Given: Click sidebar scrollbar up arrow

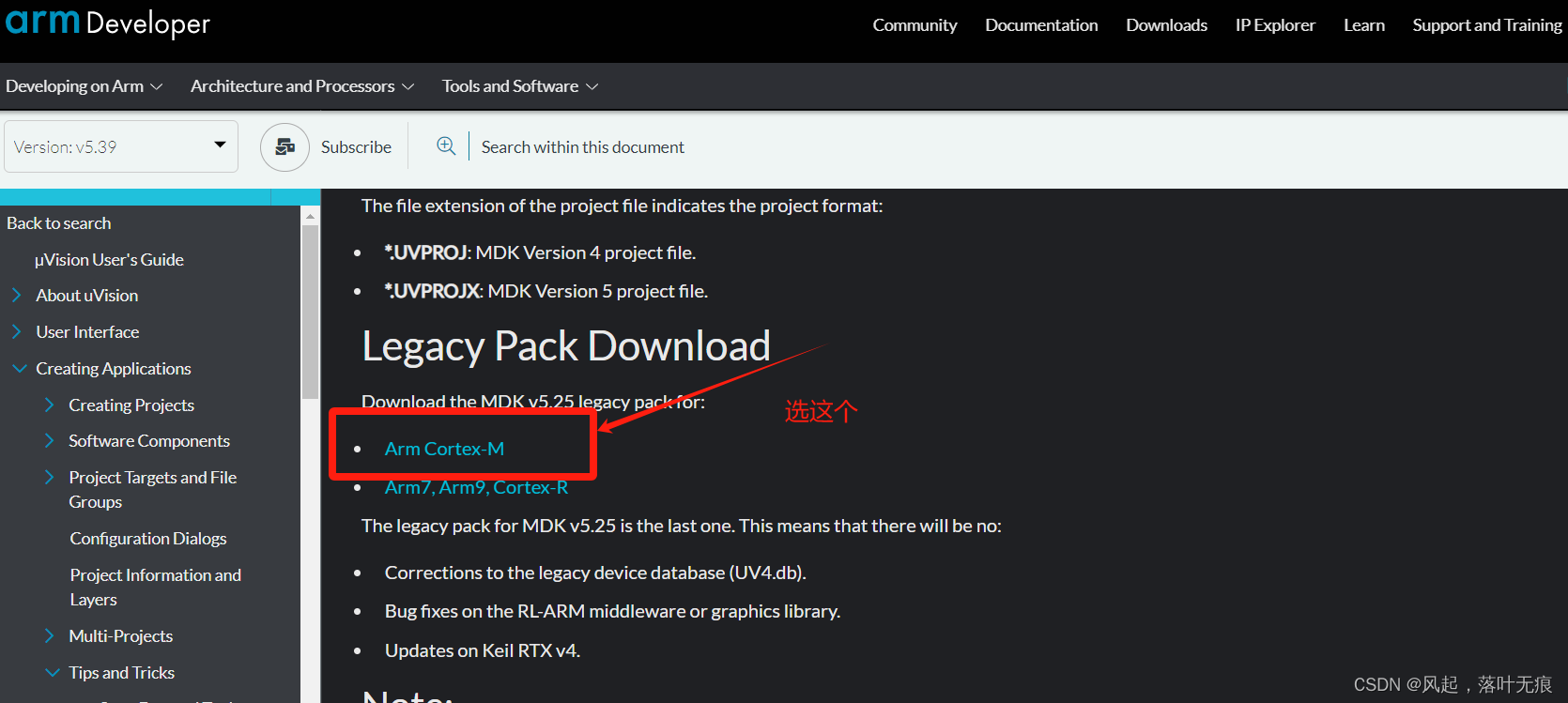Looking at the screenshot, I should [311, 216].
